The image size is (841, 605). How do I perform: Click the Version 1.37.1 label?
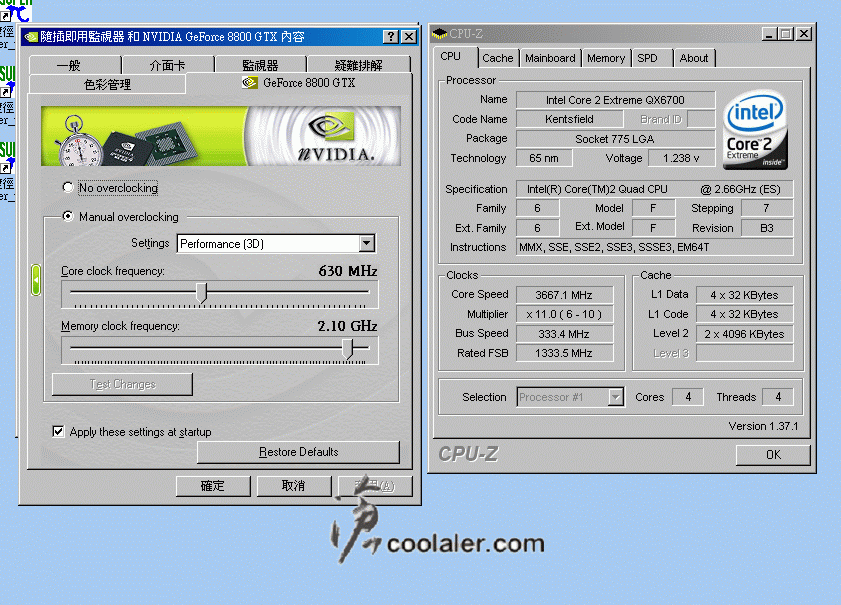click(x=763, y=426)
